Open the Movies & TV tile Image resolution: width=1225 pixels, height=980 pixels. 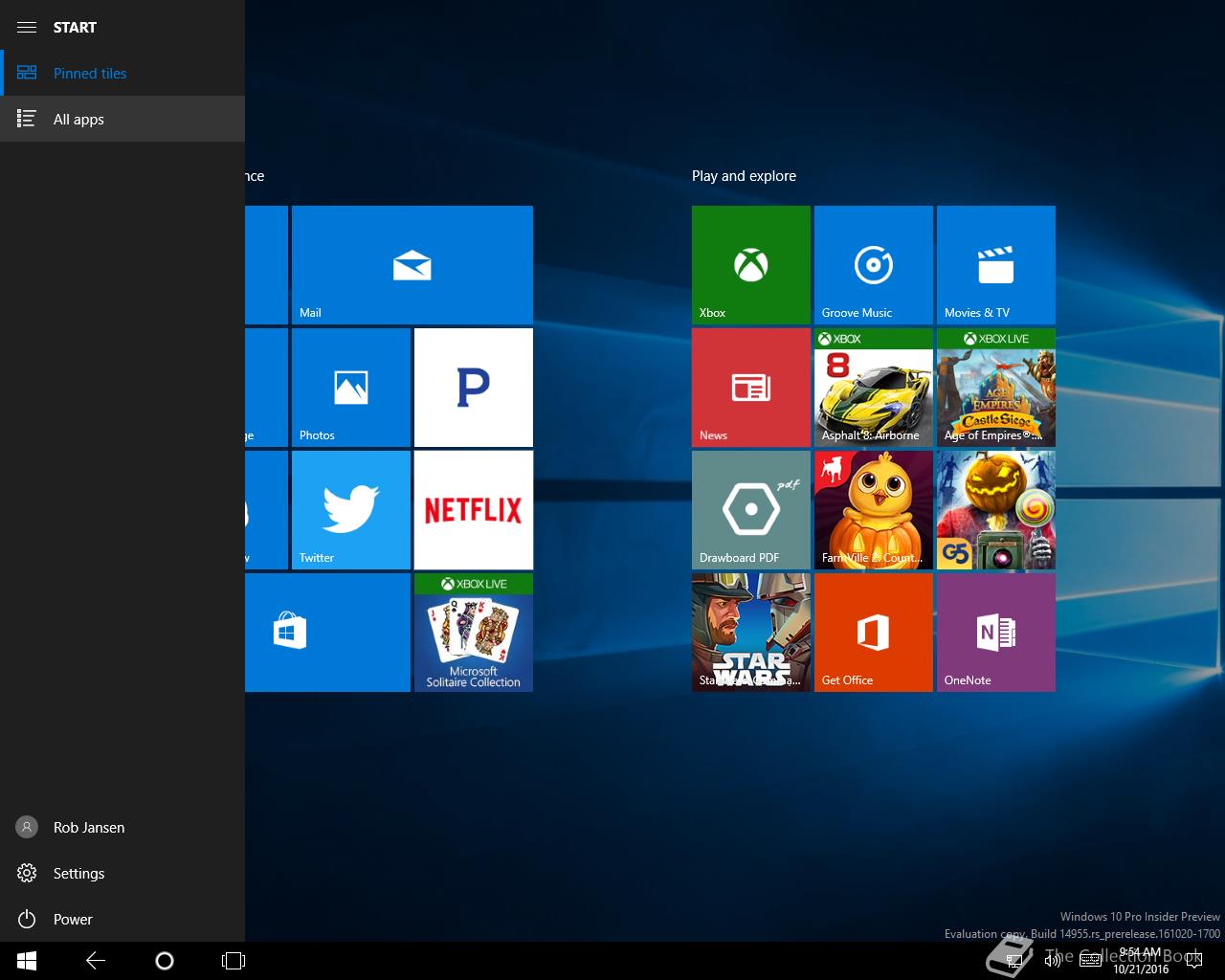996,265
